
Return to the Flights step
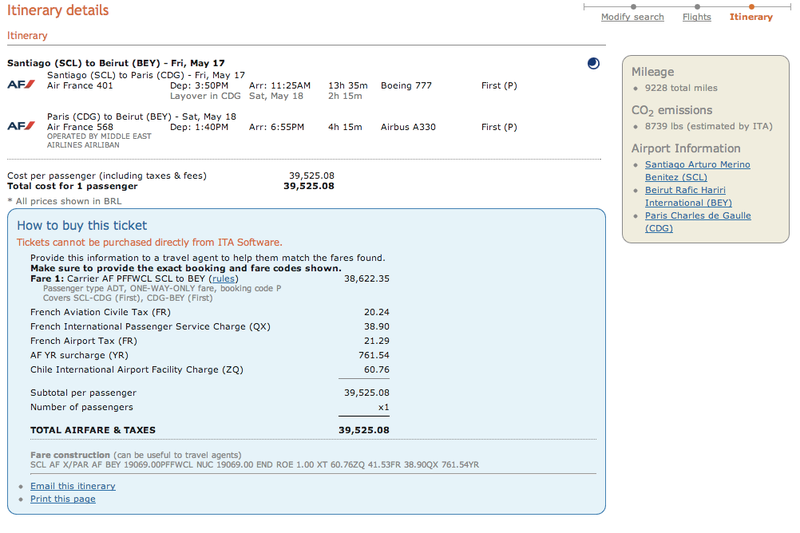(696, 17)
